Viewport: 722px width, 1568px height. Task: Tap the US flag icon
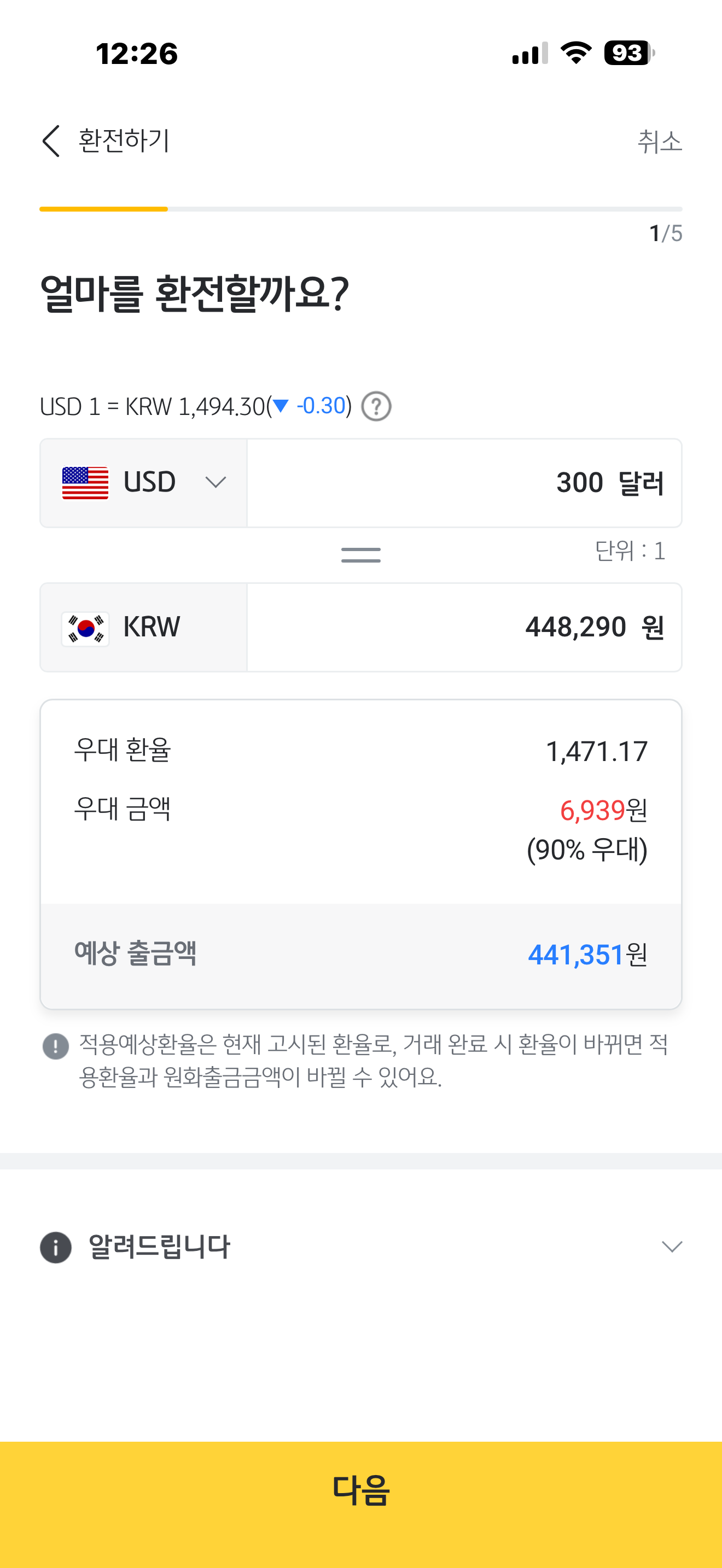pyautogui.click(x=85, y=483)
